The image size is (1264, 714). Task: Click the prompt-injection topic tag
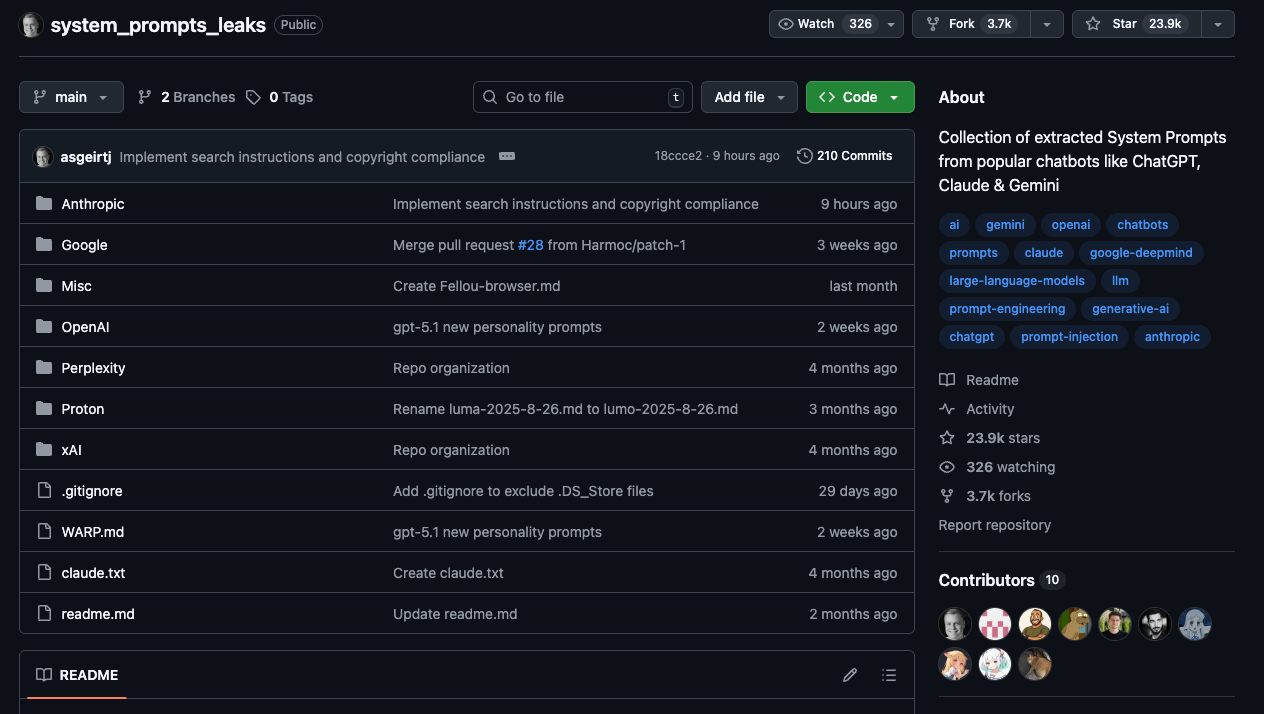[1069, 337]
